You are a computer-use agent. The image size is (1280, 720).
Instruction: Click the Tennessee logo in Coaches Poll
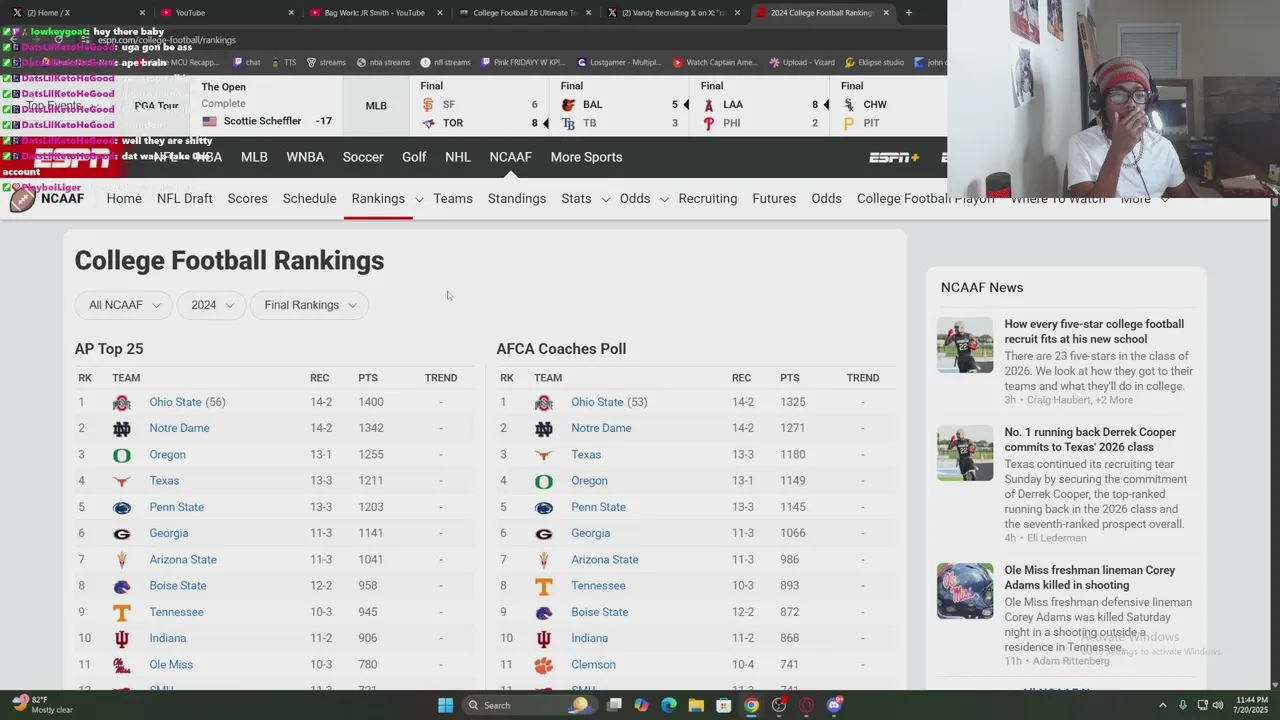[x=544, y=586]
